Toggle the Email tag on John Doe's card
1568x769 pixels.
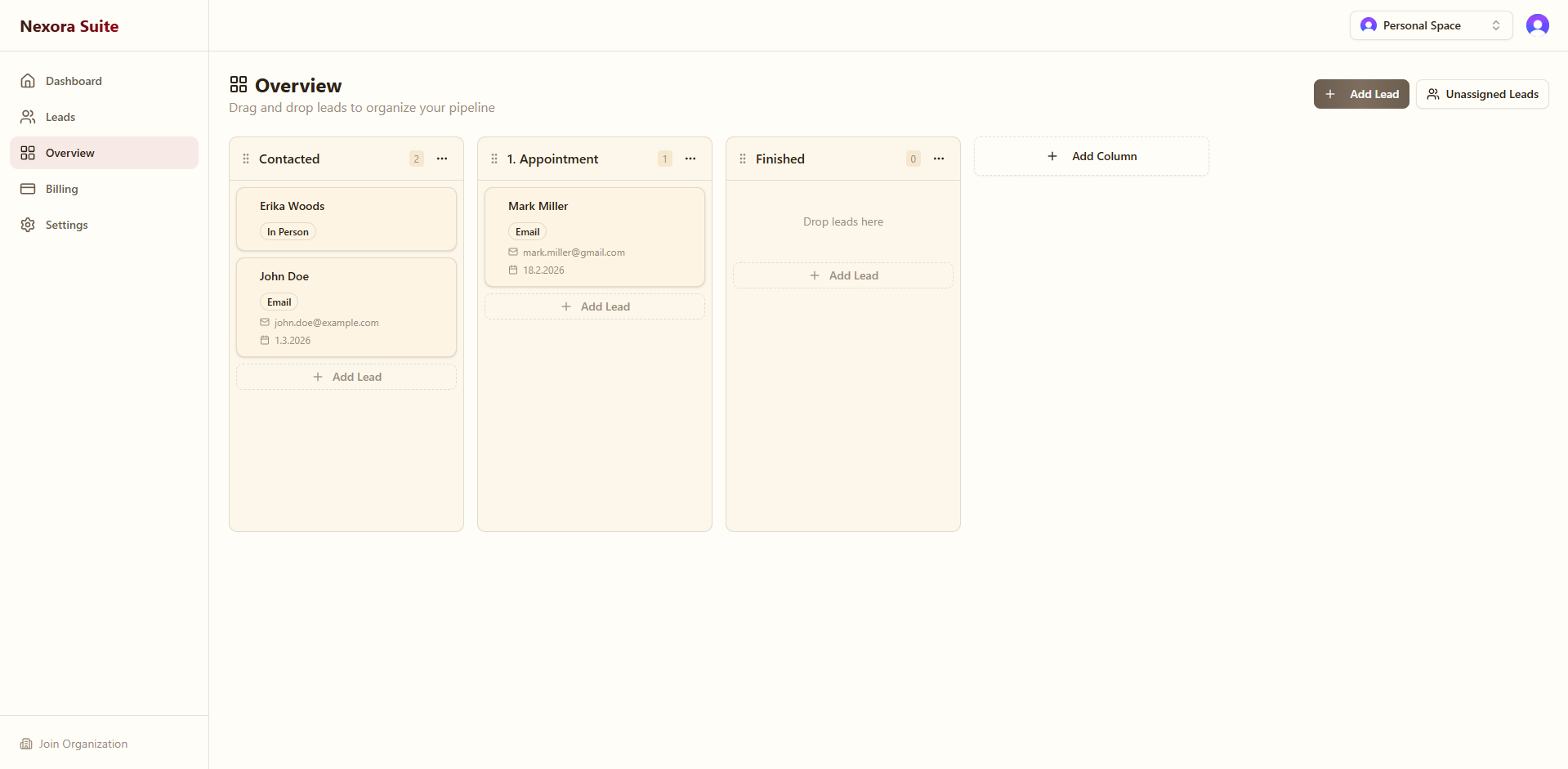point(279,302)
